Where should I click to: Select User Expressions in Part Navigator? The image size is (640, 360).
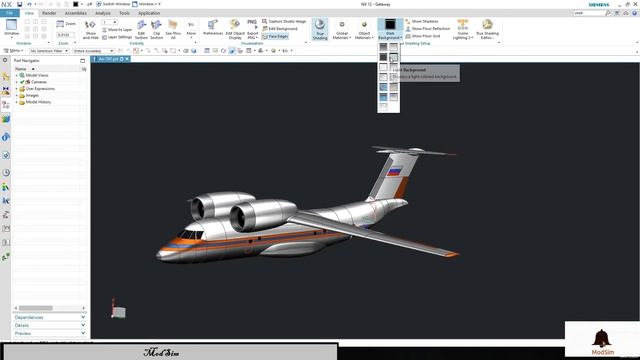[40, 89]
